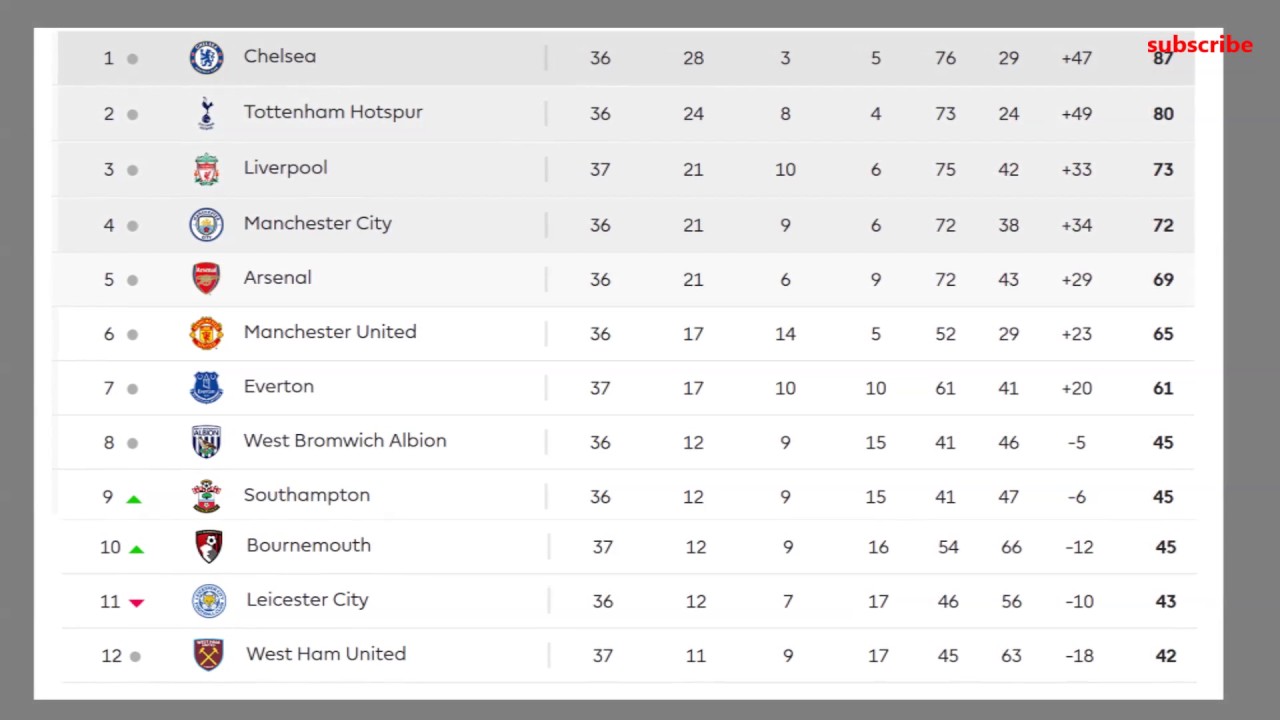
Task: Click the Manchester City crest
Action: (x=207, y=224)
